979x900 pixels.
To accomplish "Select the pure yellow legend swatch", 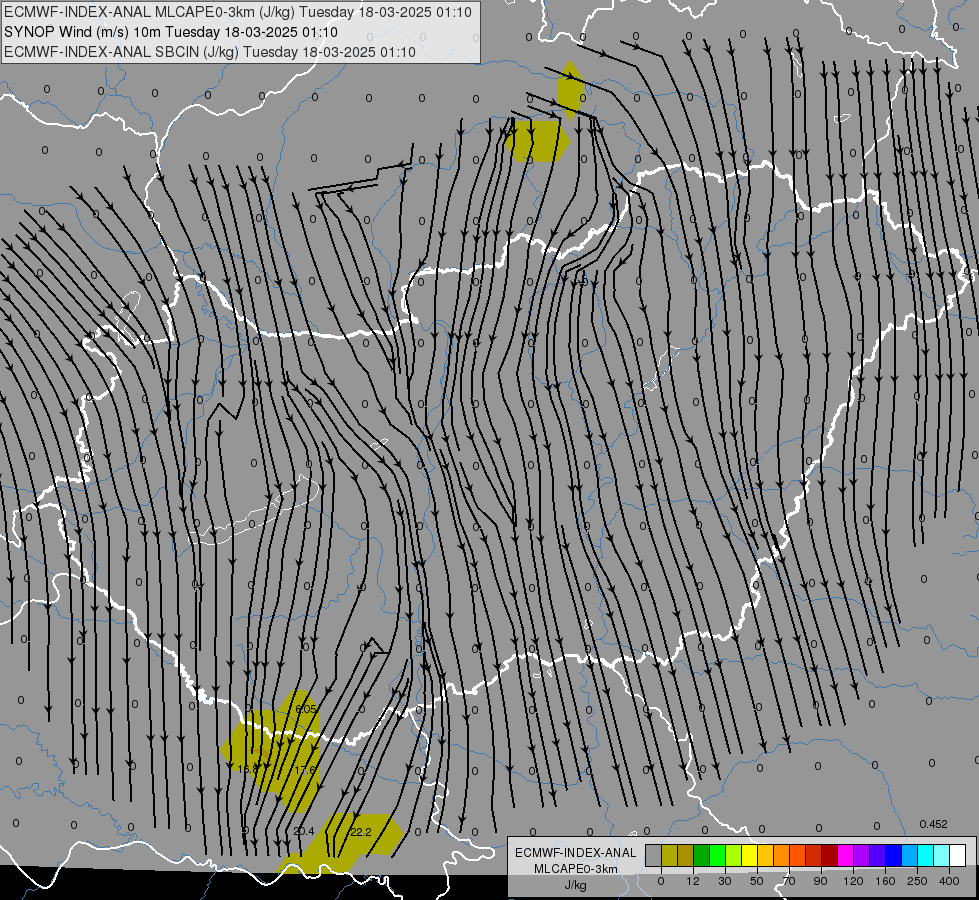I will [x=750, y=855].
